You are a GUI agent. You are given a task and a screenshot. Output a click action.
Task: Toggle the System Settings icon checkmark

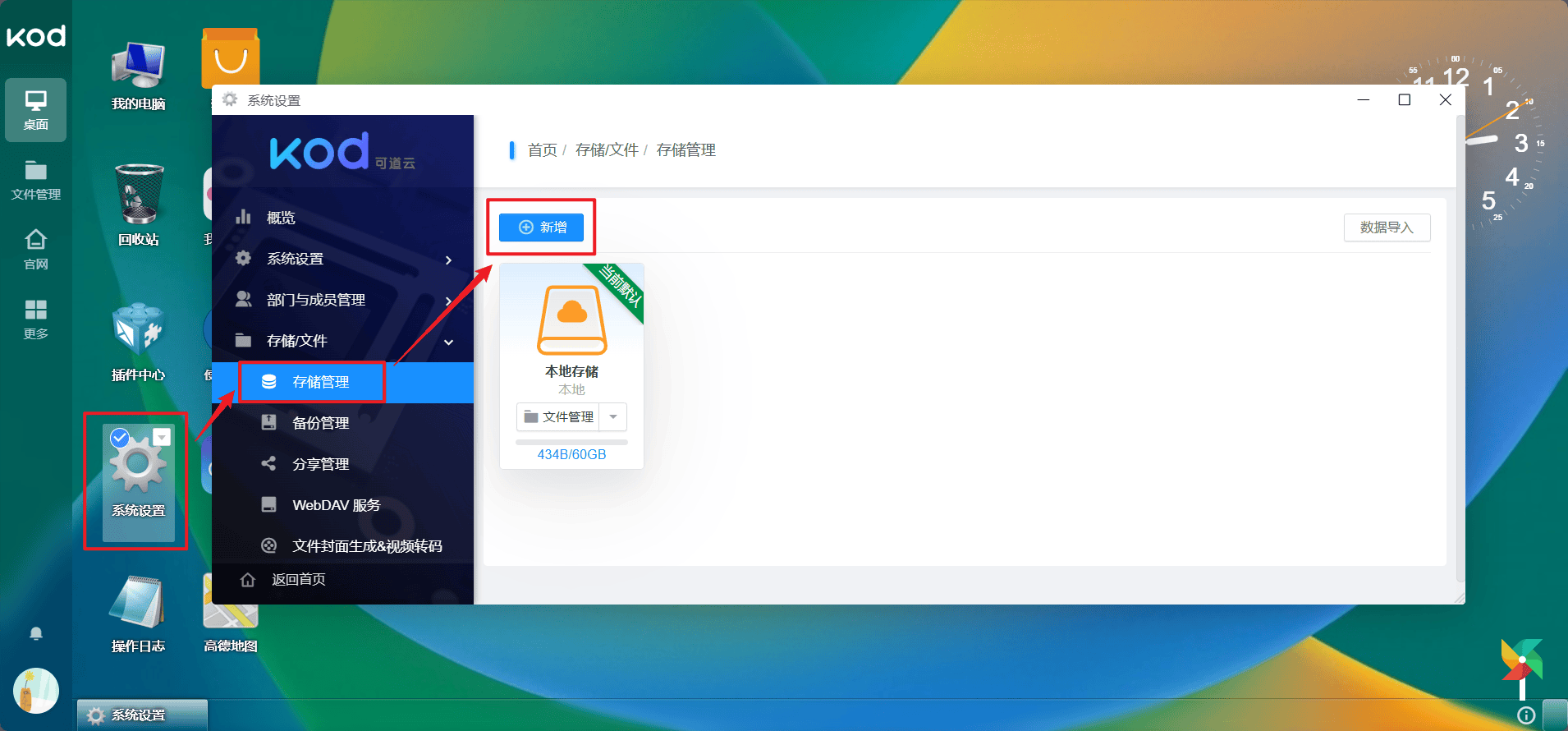[120, 437]
